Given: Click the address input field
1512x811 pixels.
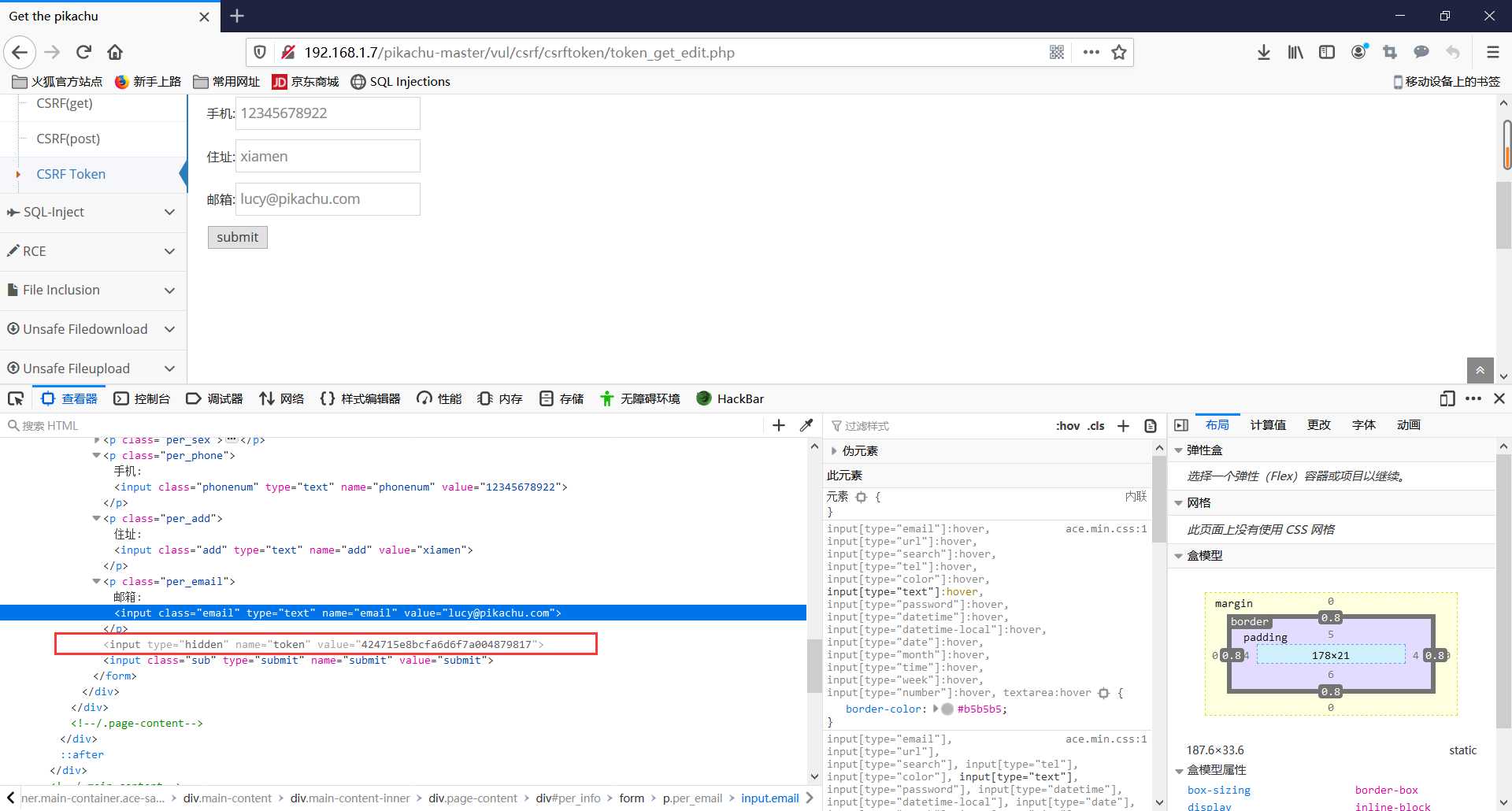Looking at the screenshot, I should [x=328, y=157].
